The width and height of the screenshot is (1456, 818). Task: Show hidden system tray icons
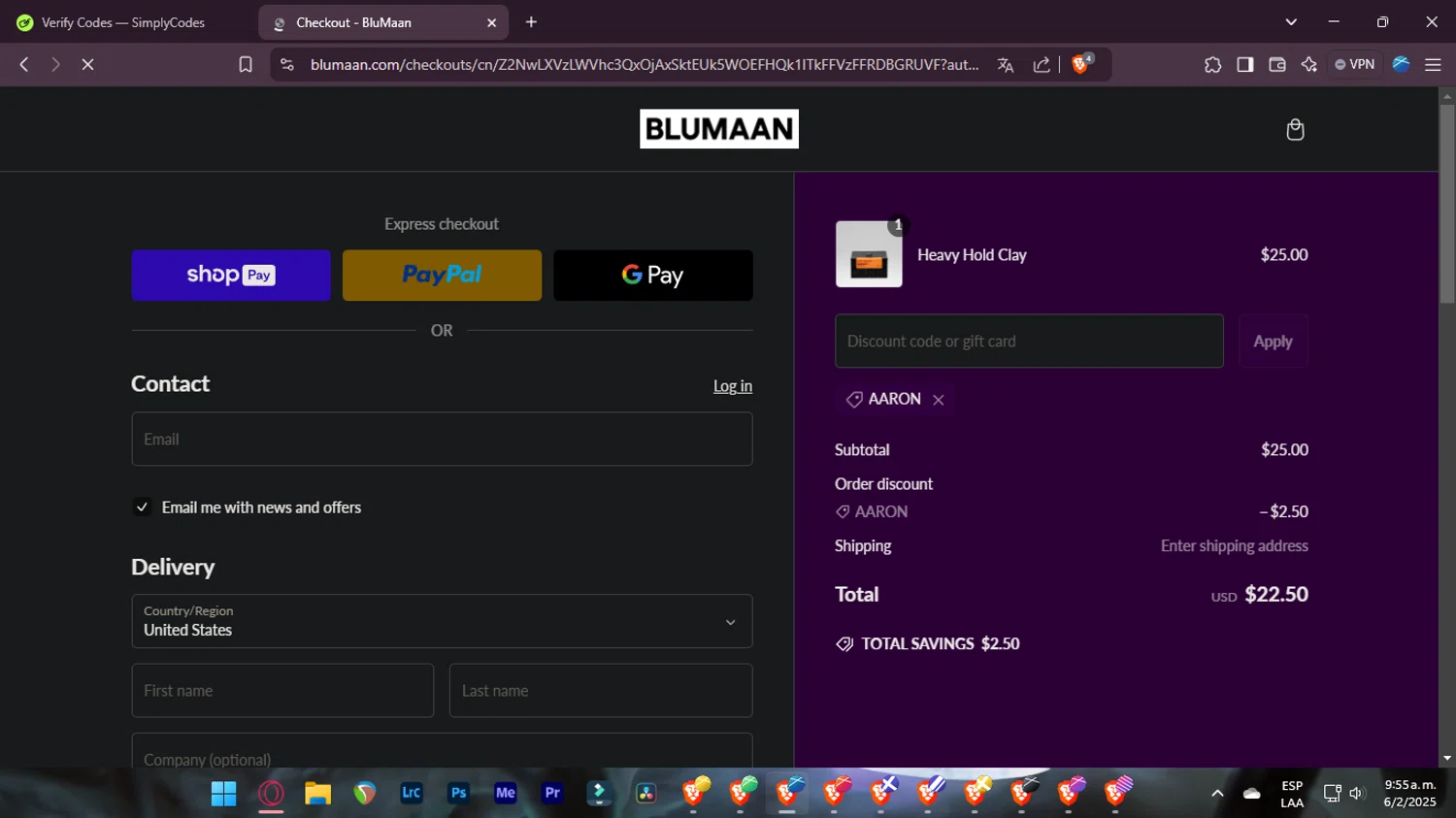[x=1217, y=794]
